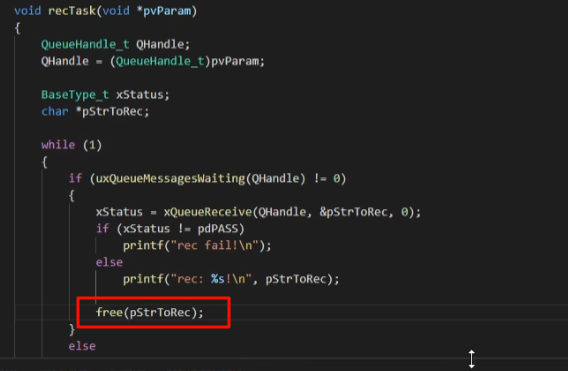
Task: Click the recTask function name
Action: pos(72,11)
